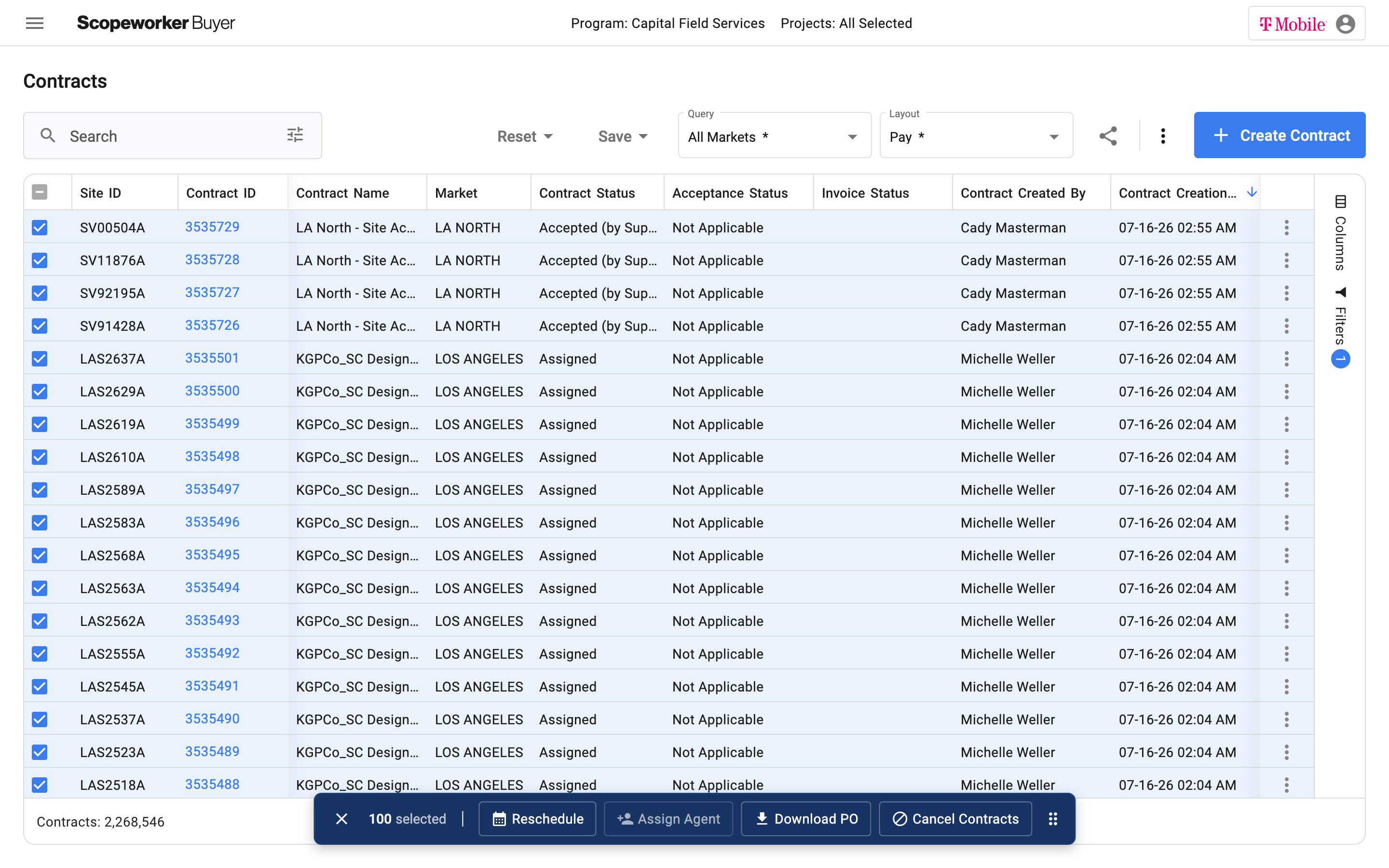Open row actions for contract 3535729

click(x=1286, y=227)
